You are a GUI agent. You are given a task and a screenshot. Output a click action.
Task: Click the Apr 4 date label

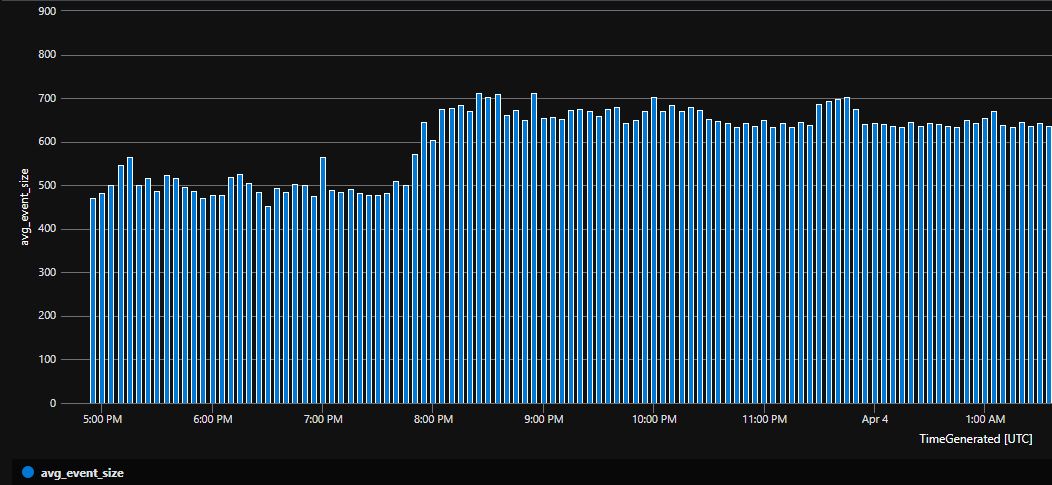click(x=875, y=419)
